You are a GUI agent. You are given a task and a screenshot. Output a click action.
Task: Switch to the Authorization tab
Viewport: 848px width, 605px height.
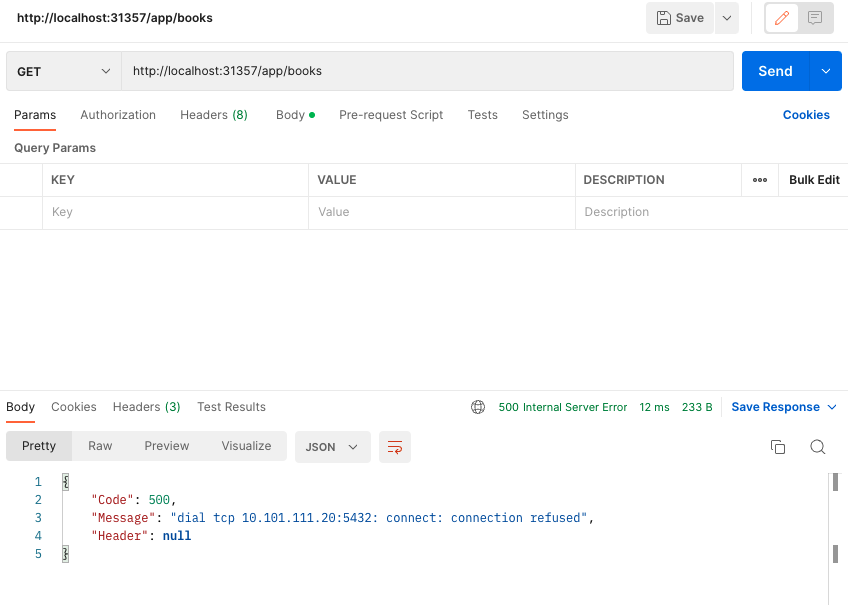pos(118,115)
